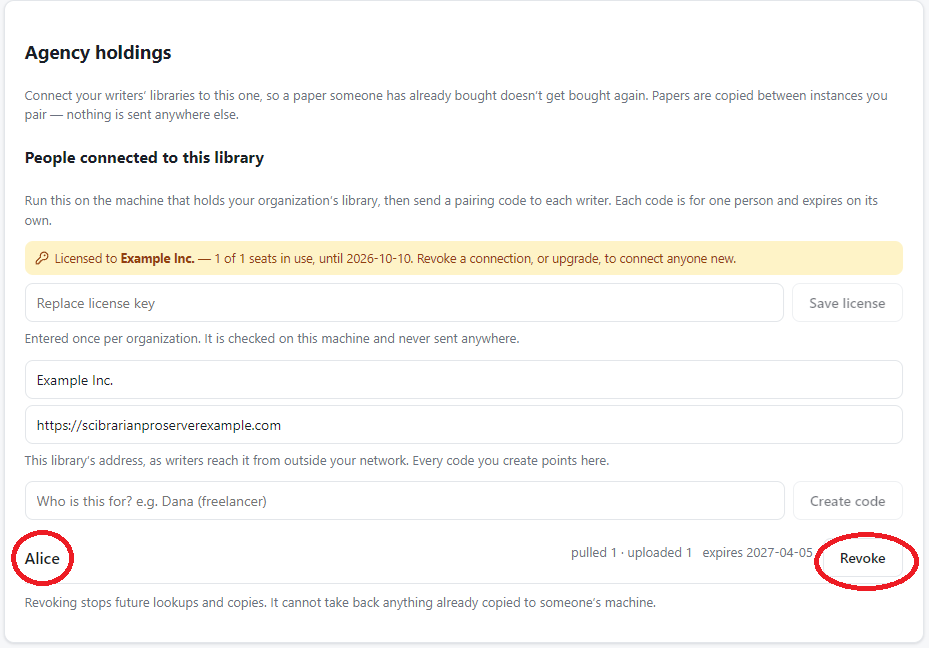The width and height of the screenshot is (929, 648).
Task: Edit the organization name field Example Inc.
Action: 464,380
